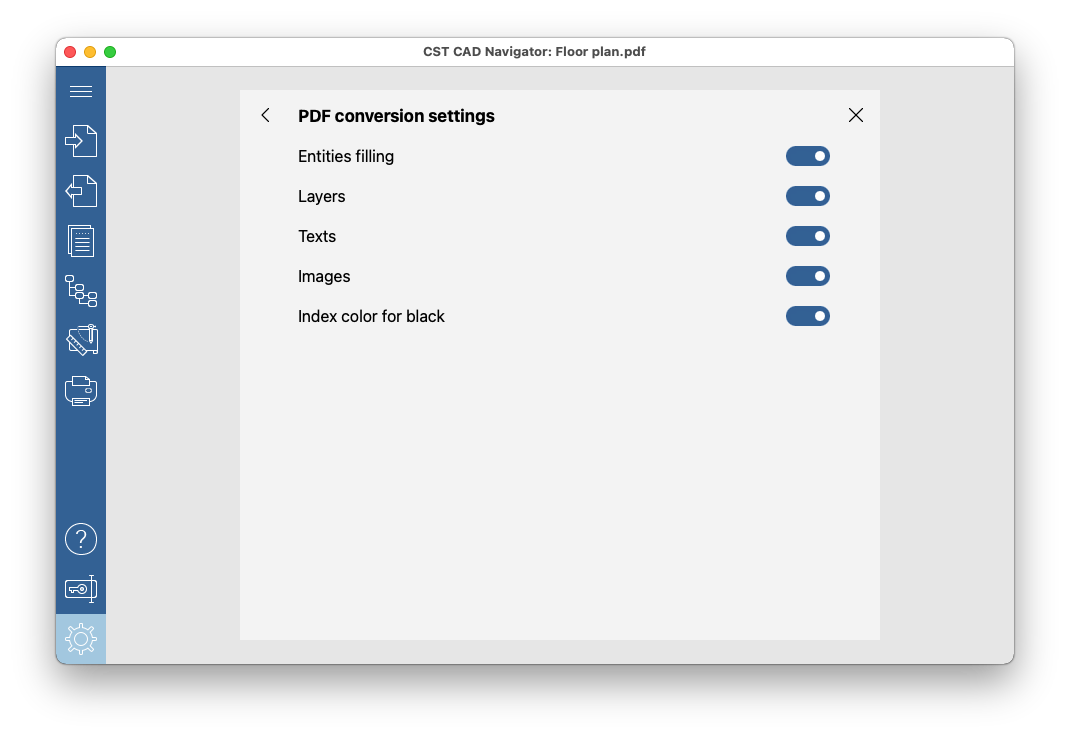Click the Index color for black label
The height and width of the screenshot is (738, 1070).
click(x=371, y=316)
